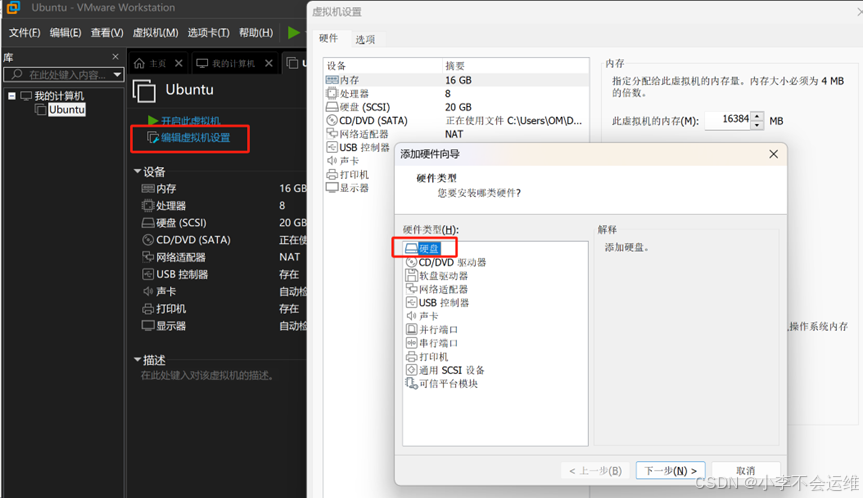Click the memory size input showing 16384
The image size is (863, 498).
coord(728,121)
